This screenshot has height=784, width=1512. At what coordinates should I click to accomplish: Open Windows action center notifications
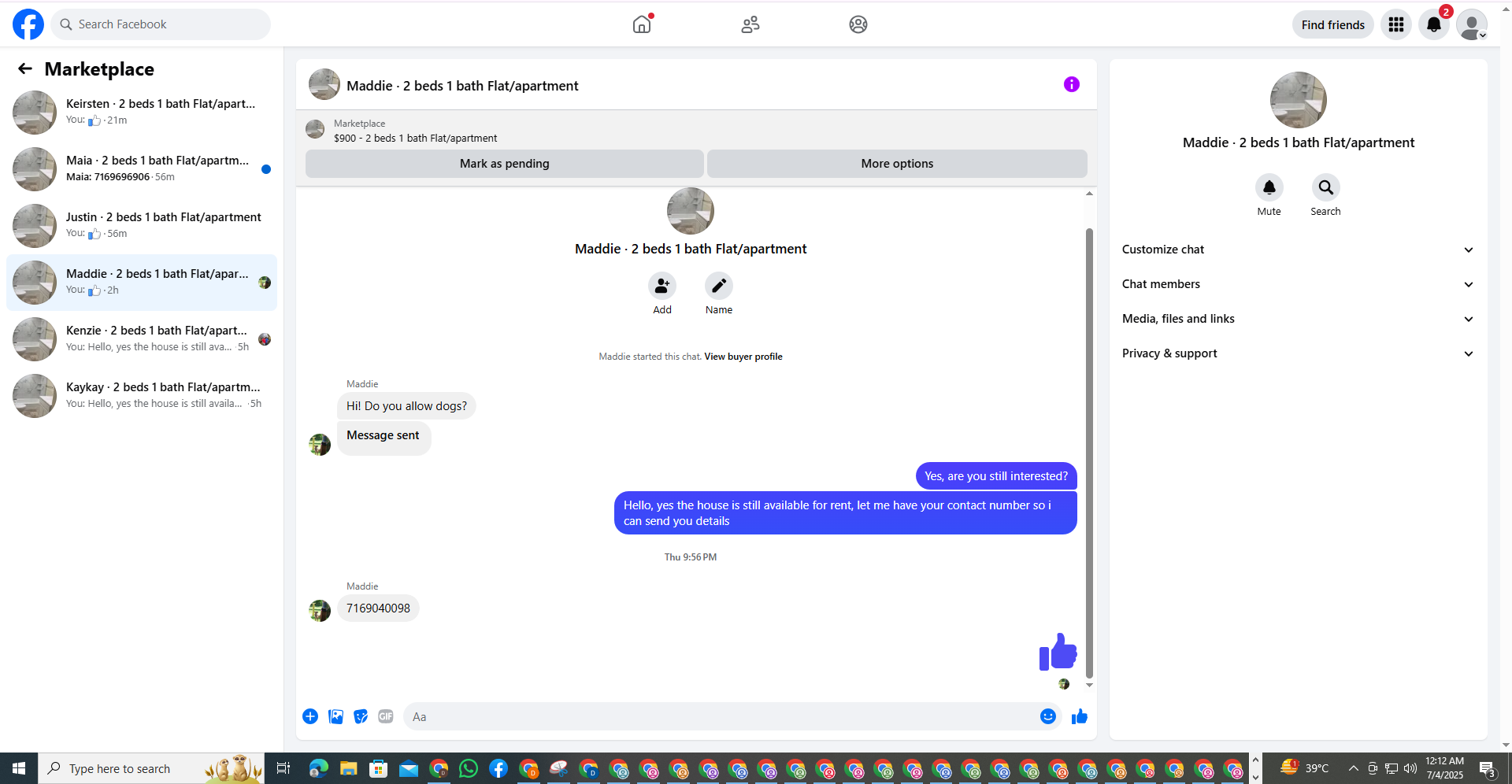pos(1487,768)
